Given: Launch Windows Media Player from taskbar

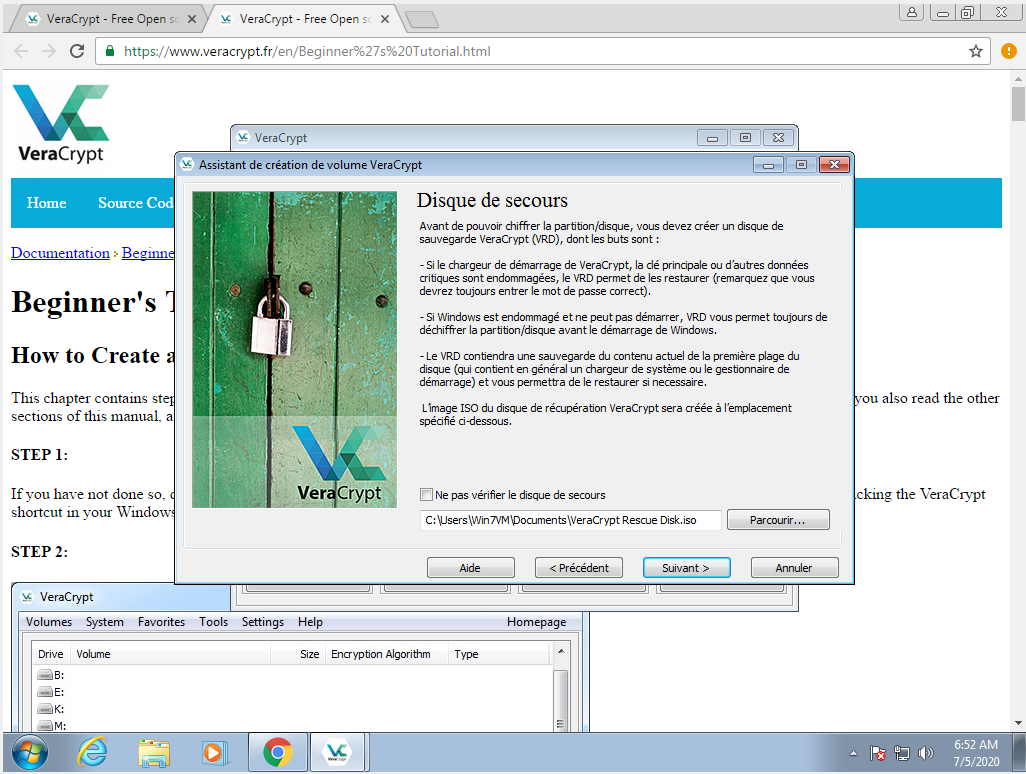Looking at the screenshot, I should (x=214, y=752).
